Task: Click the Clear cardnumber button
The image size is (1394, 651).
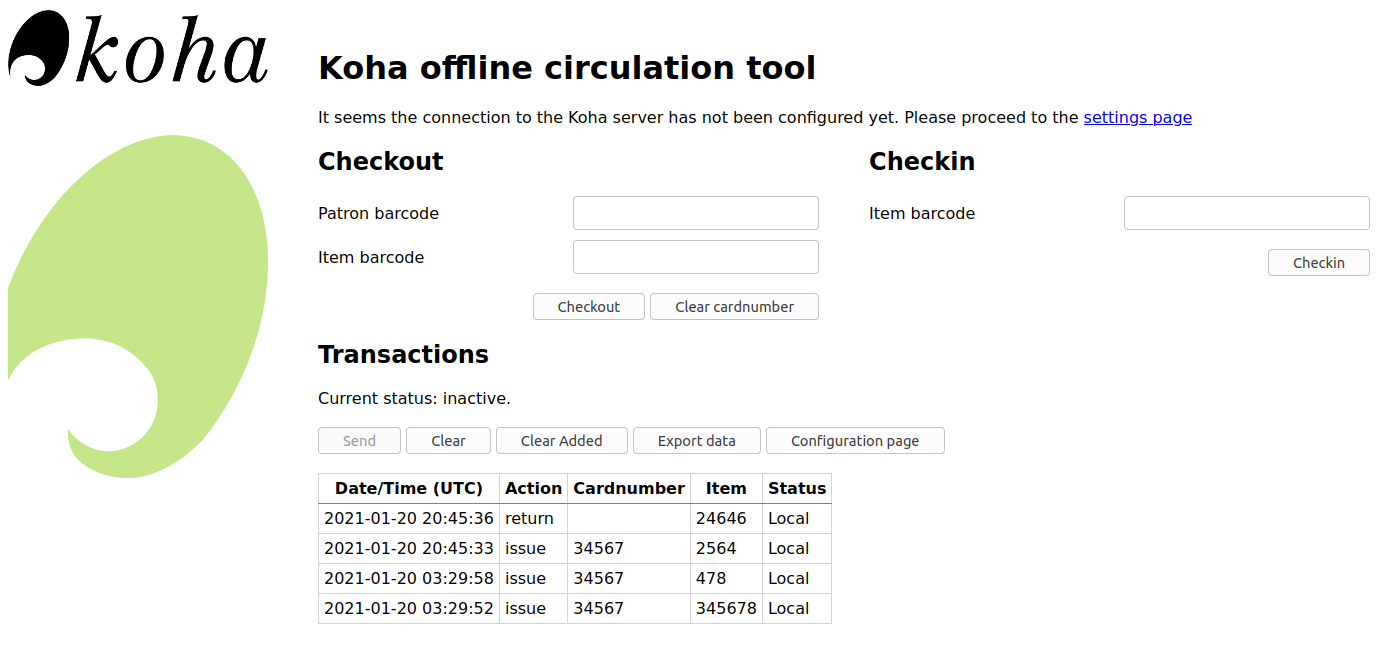Action: [x=734, y=307]
